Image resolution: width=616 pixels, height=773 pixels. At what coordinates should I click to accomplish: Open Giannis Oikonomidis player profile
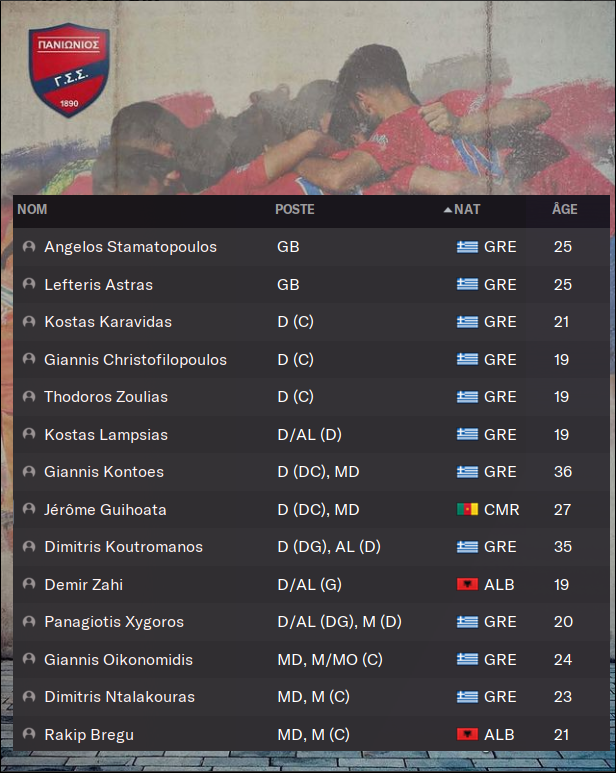[x=118, y=660]
